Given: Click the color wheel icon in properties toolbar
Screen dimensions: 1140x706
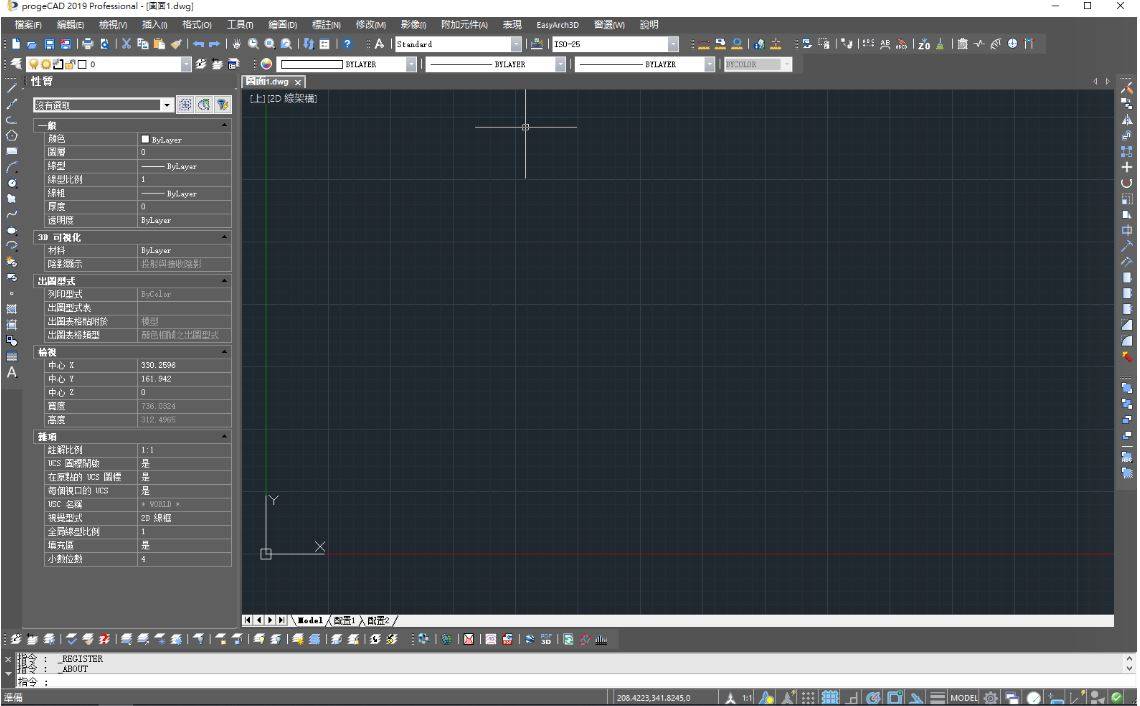Looking at the screenshot, I should click(267, 64).
